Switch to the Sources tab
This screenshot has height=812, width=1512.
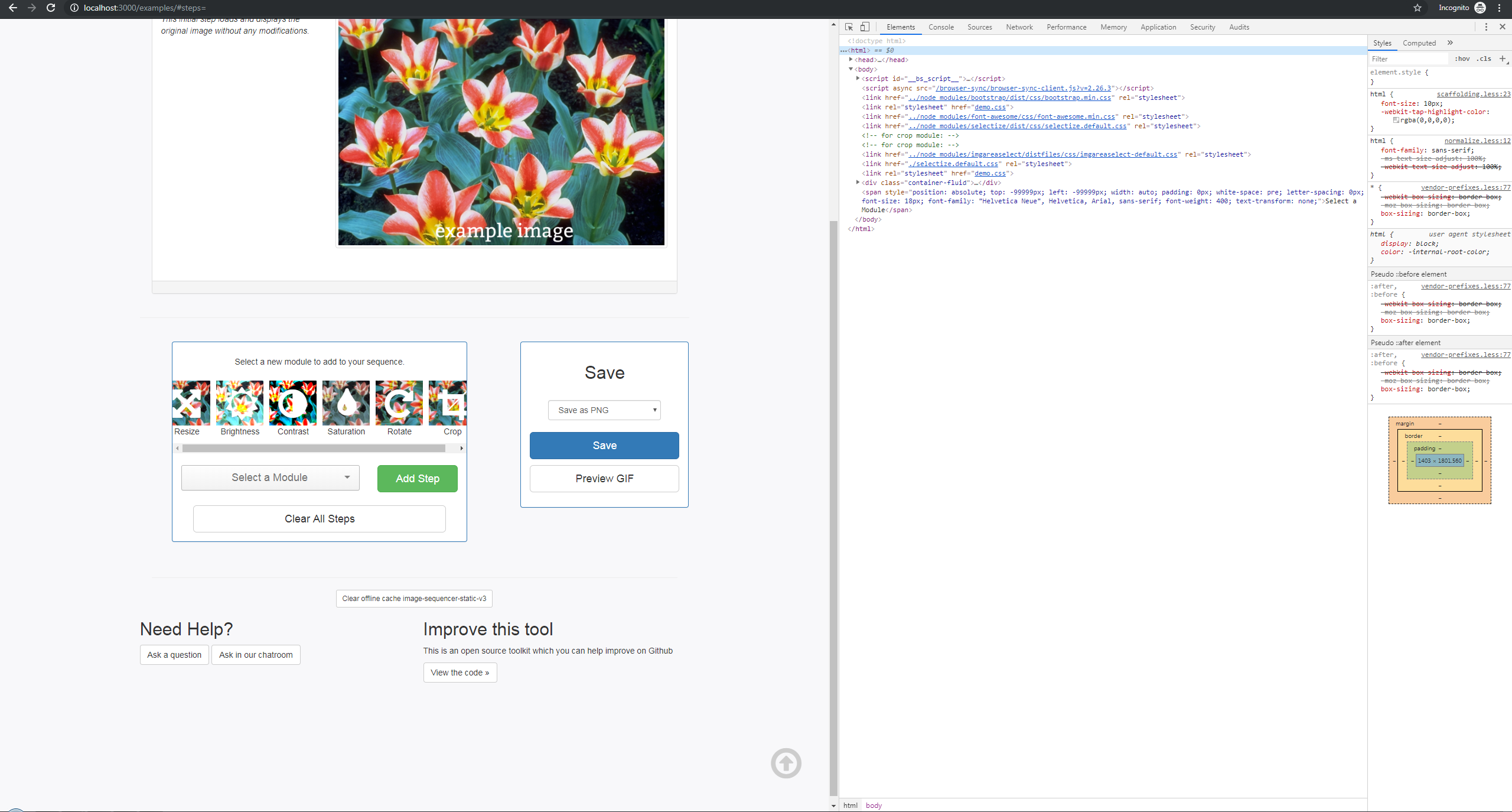(980, 27)
